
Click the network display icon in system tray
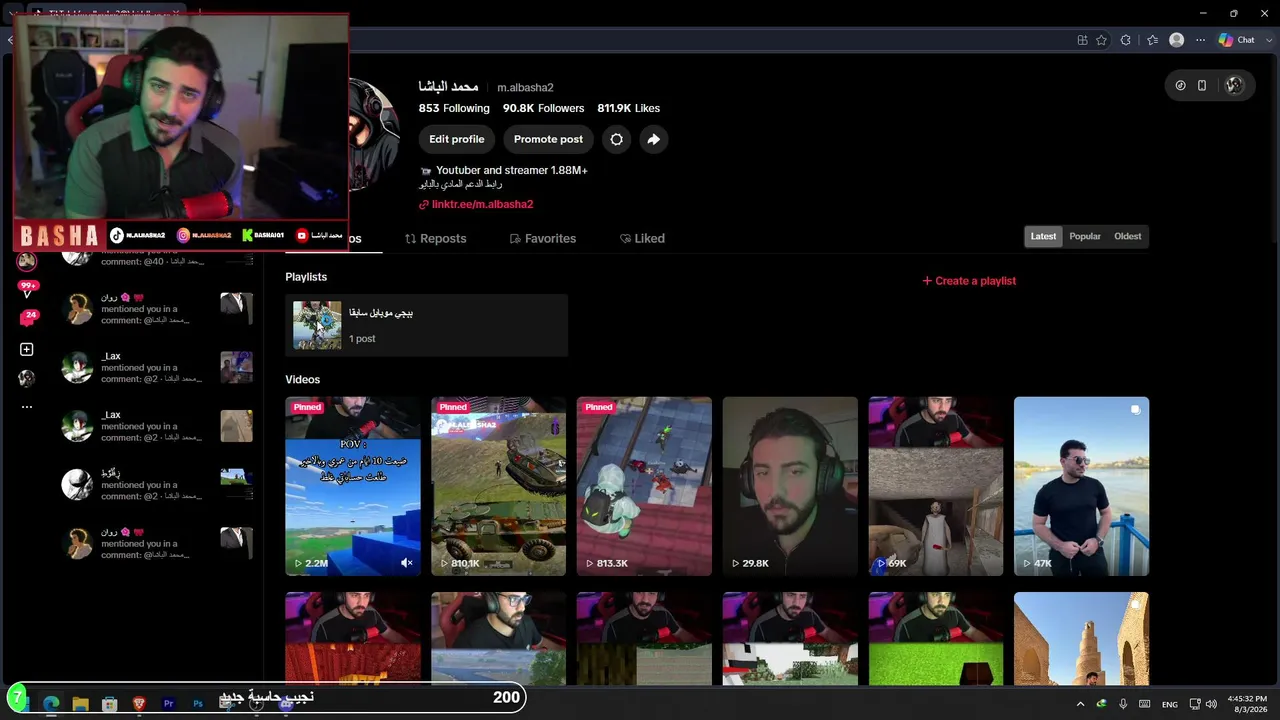pos(1194,704)
